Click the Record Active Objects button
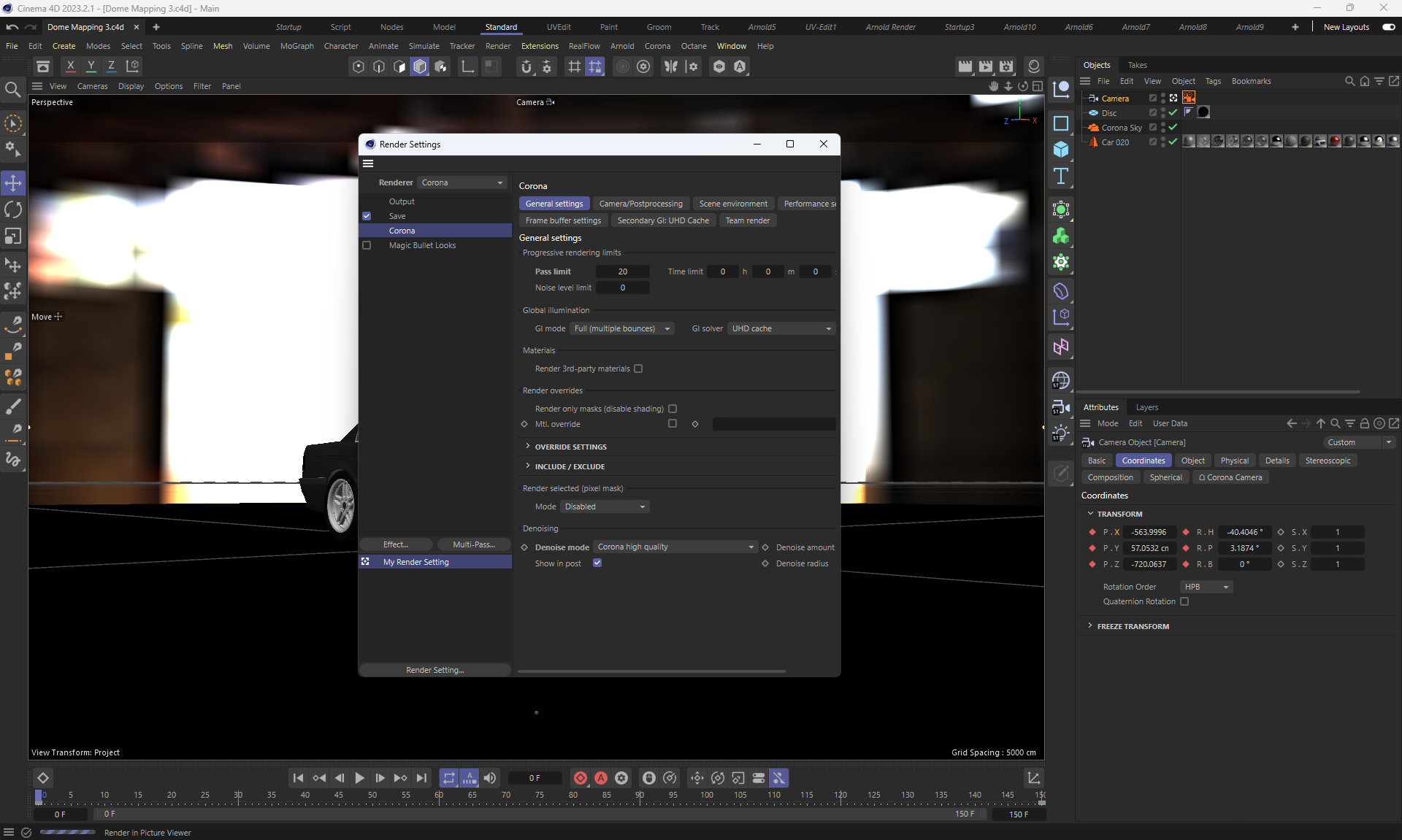Screen dimensions: 1402x840 pos(581,778)
